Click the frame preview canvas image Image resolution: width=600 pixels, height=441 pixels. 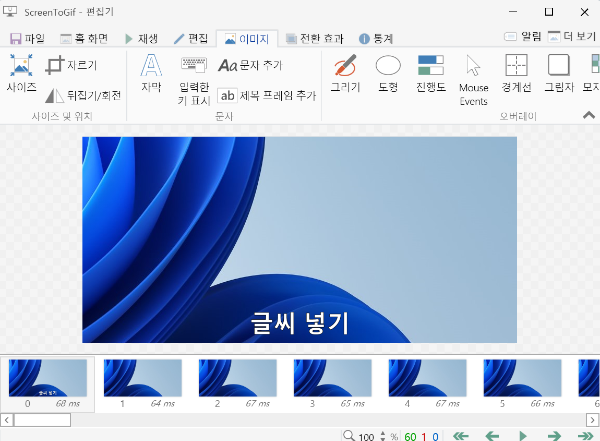coord(299,240)
